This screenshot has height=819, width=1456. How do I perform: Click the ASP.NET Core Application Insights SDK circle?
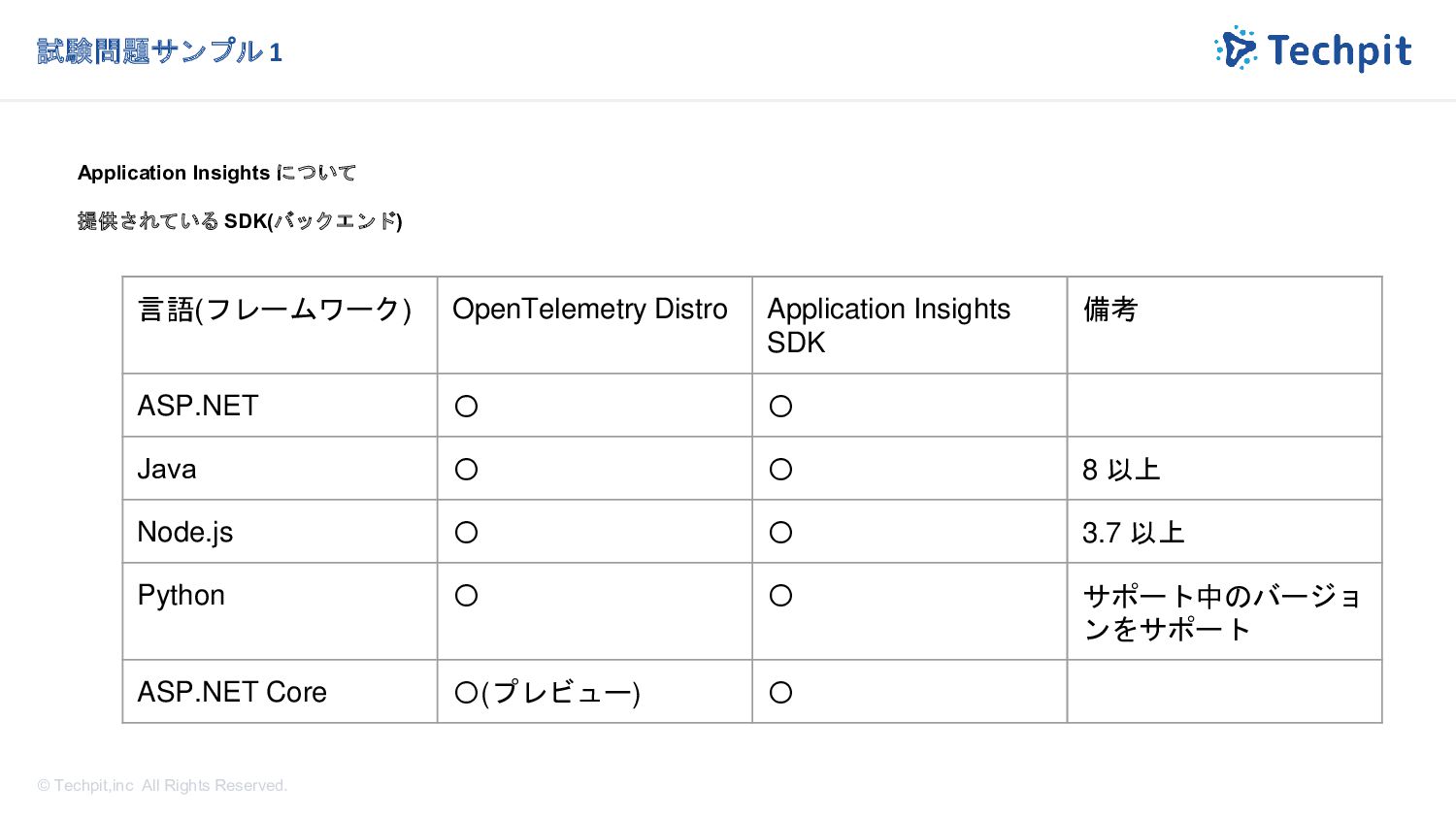[781, 693]
